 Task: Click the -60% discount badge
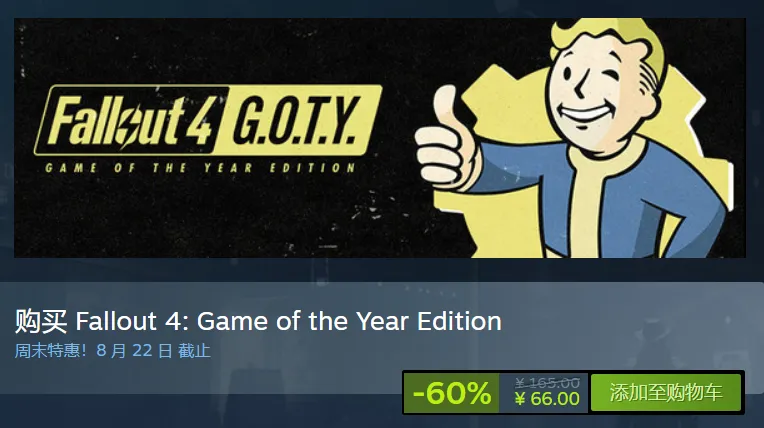click(x=451, y=393)
